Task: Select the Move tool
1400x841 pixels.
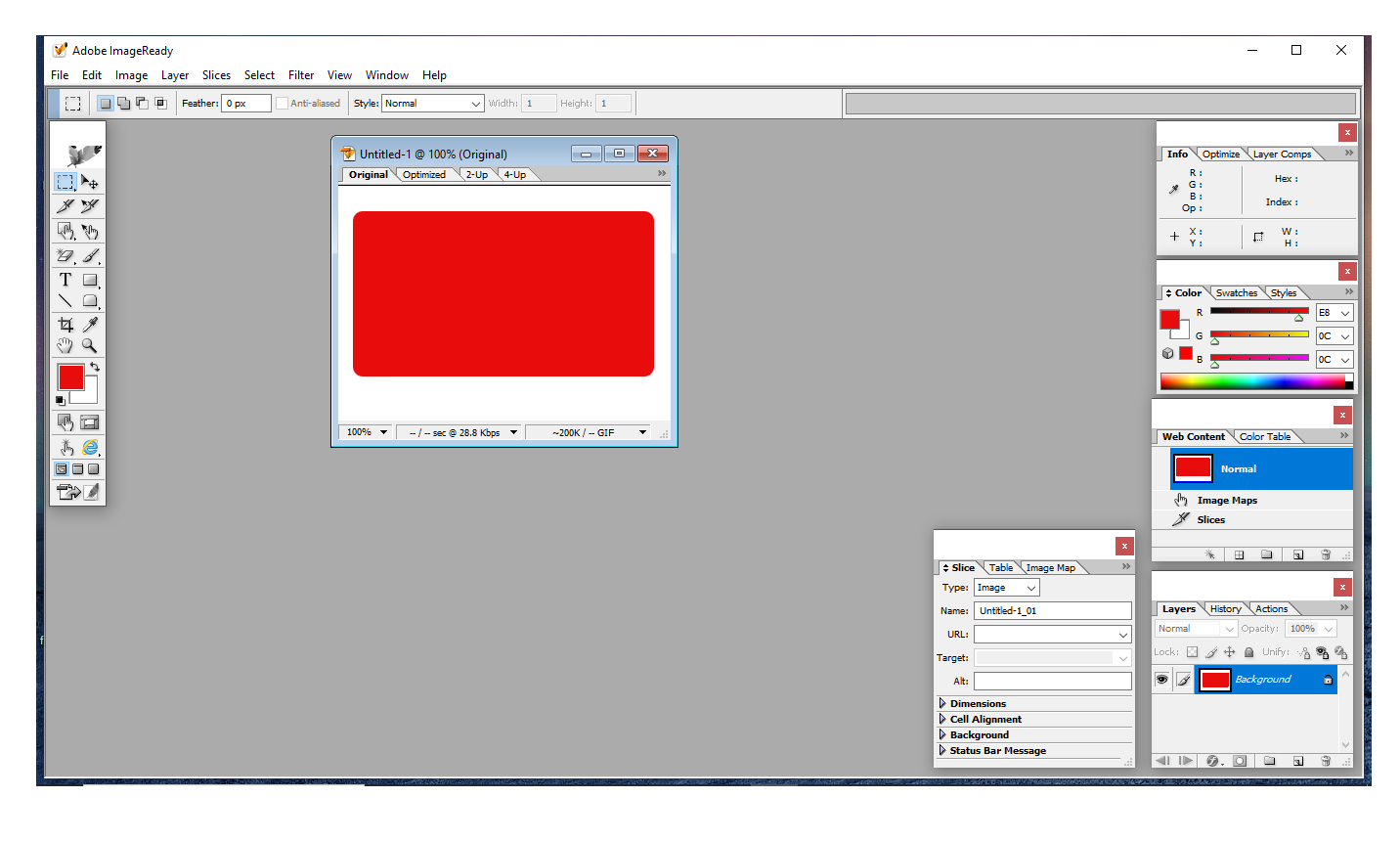Action: tap(90, 182)
